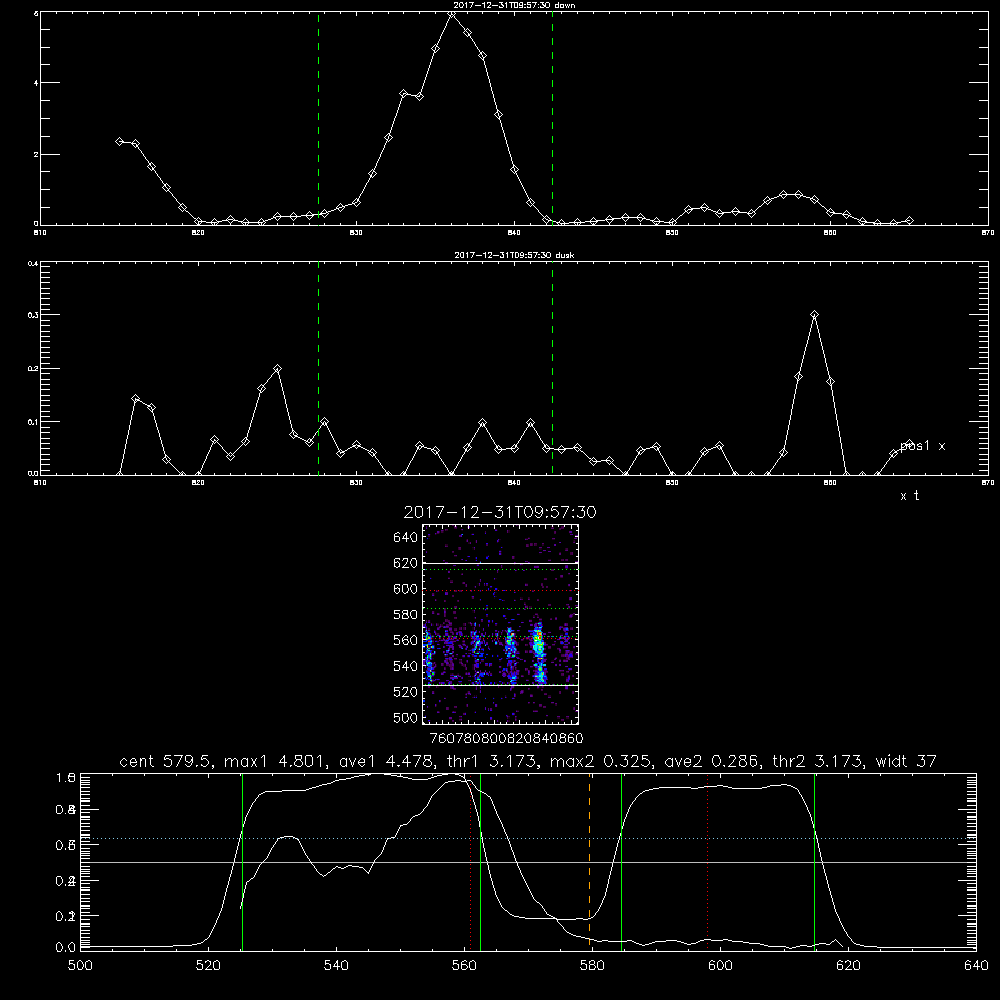Screen dimensions: 1000x1000
Task: Click the x-axis label 640 of bottom plot
Action: coord(976,966)
